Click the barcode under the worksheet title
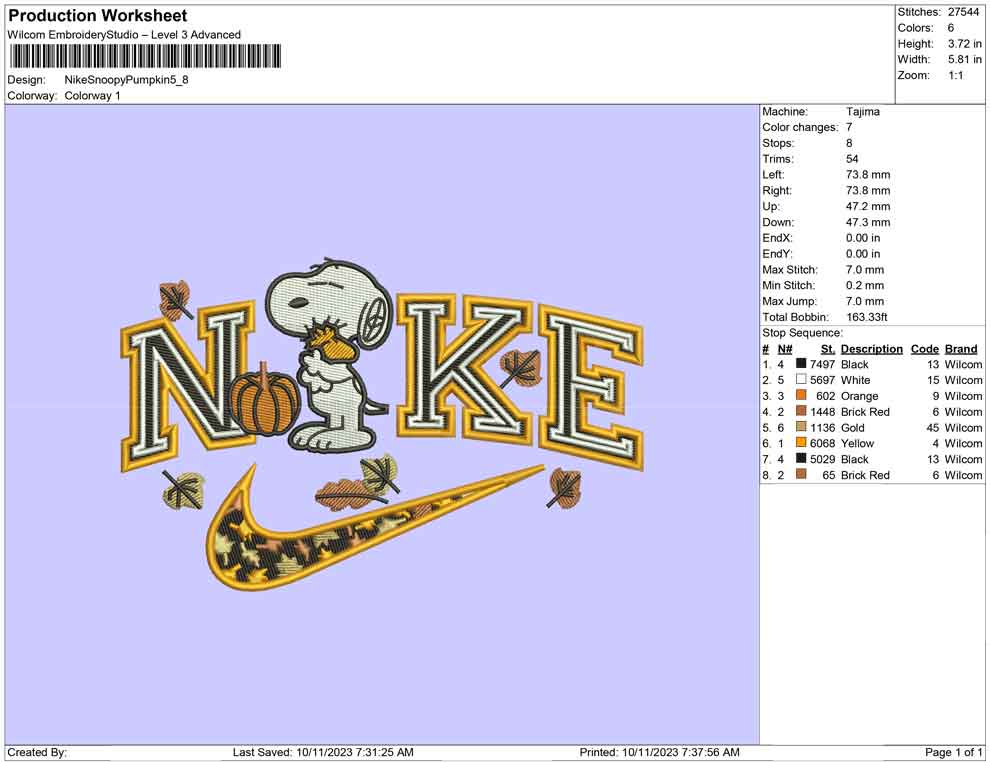Viewport: 990px width, 762px height. (145, 57)
